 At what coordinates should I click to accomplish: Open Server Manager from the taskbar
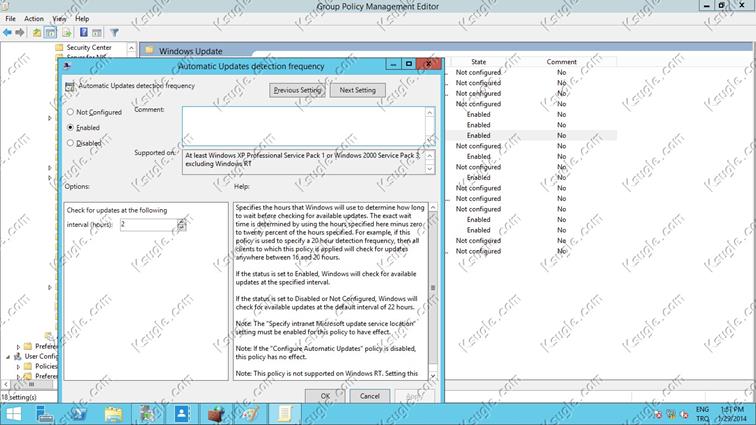pos(44,414)
